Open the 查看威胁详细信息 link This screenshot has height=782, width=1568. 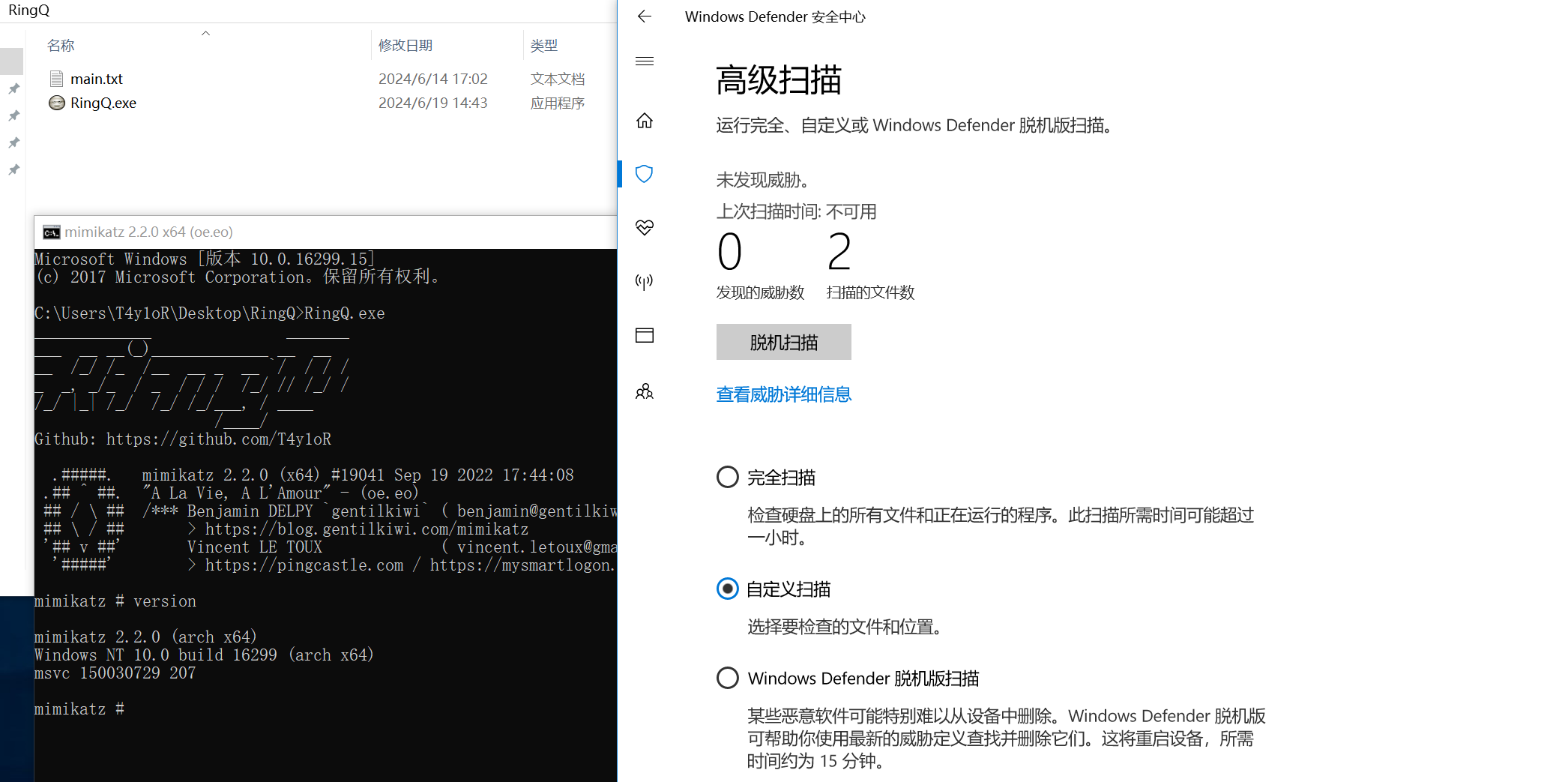783,394
